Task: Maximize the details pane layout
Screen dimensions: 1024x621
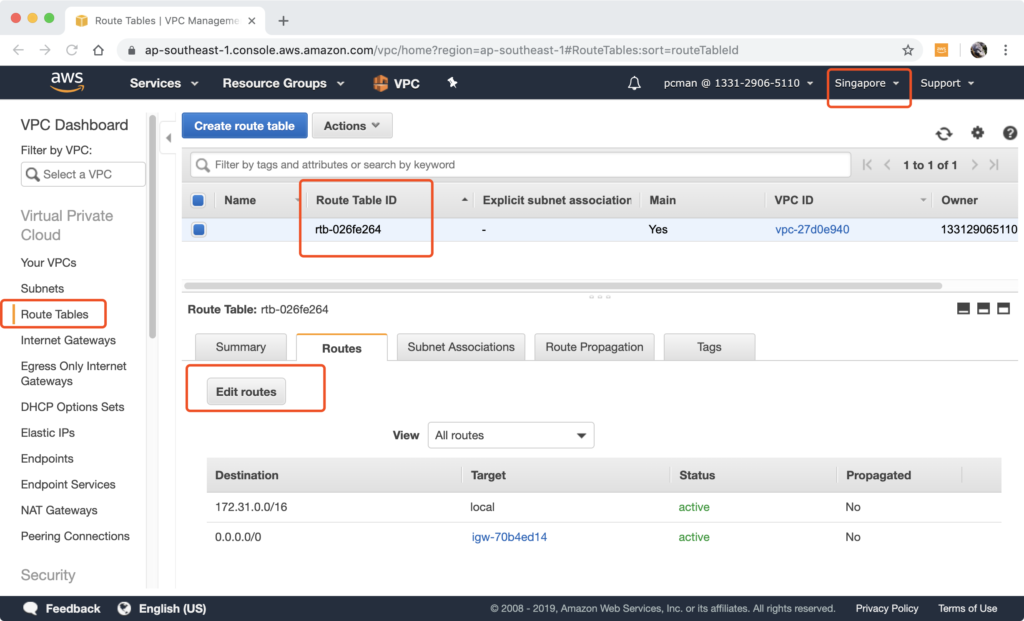Action: 1004,308
